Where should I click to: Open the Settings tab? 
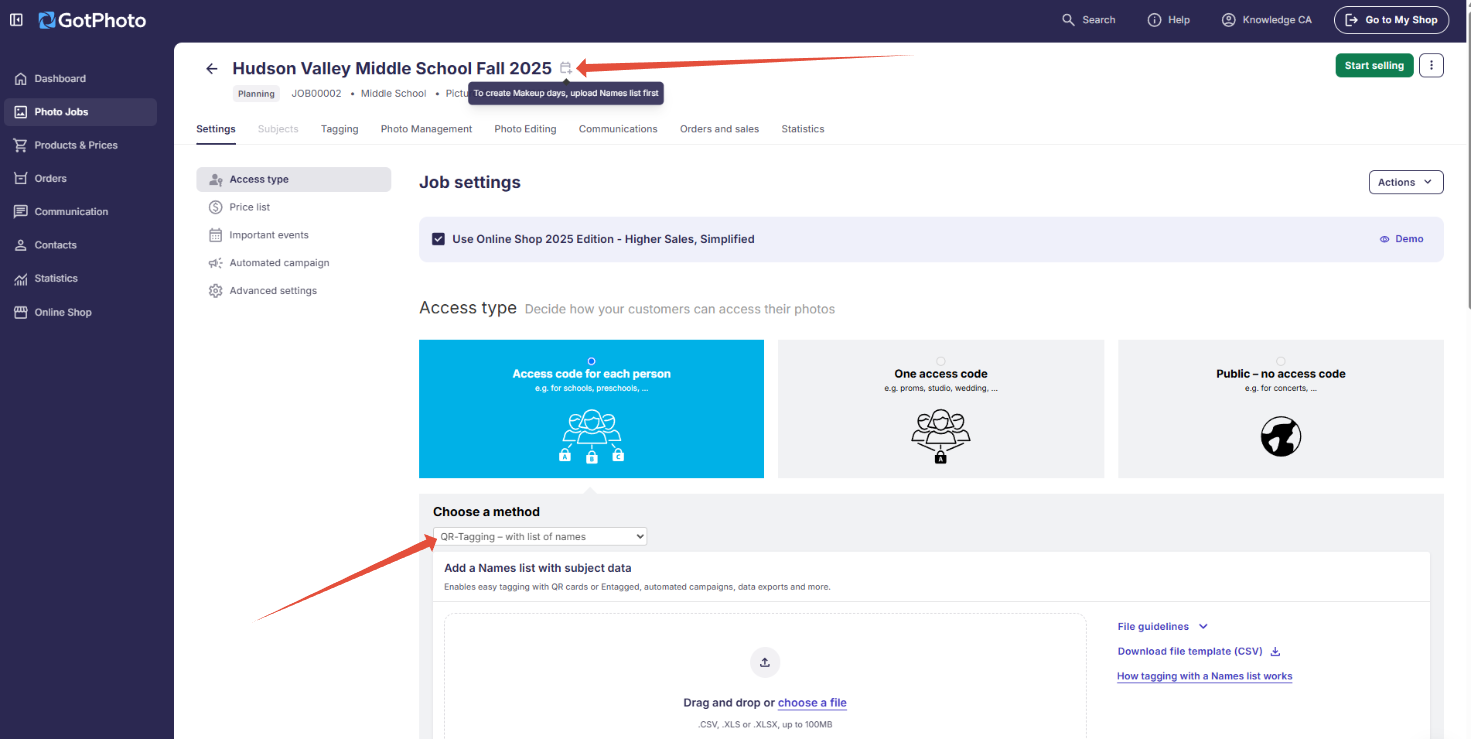216,129
